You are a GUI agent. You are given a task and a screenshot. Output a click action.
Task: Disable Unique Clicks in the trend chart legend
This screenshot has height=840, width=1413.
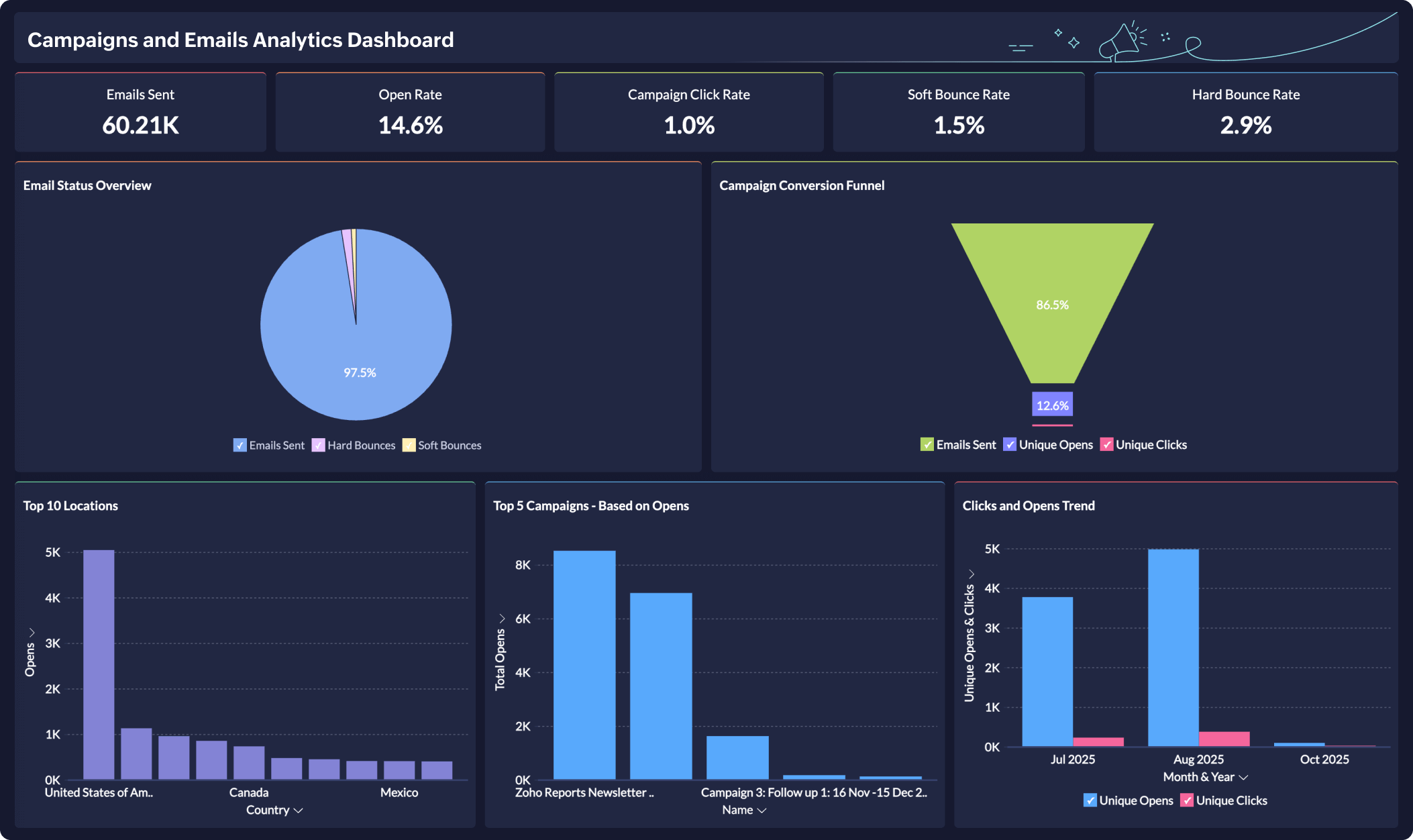pyautogui.click(x=1186, y=800)
